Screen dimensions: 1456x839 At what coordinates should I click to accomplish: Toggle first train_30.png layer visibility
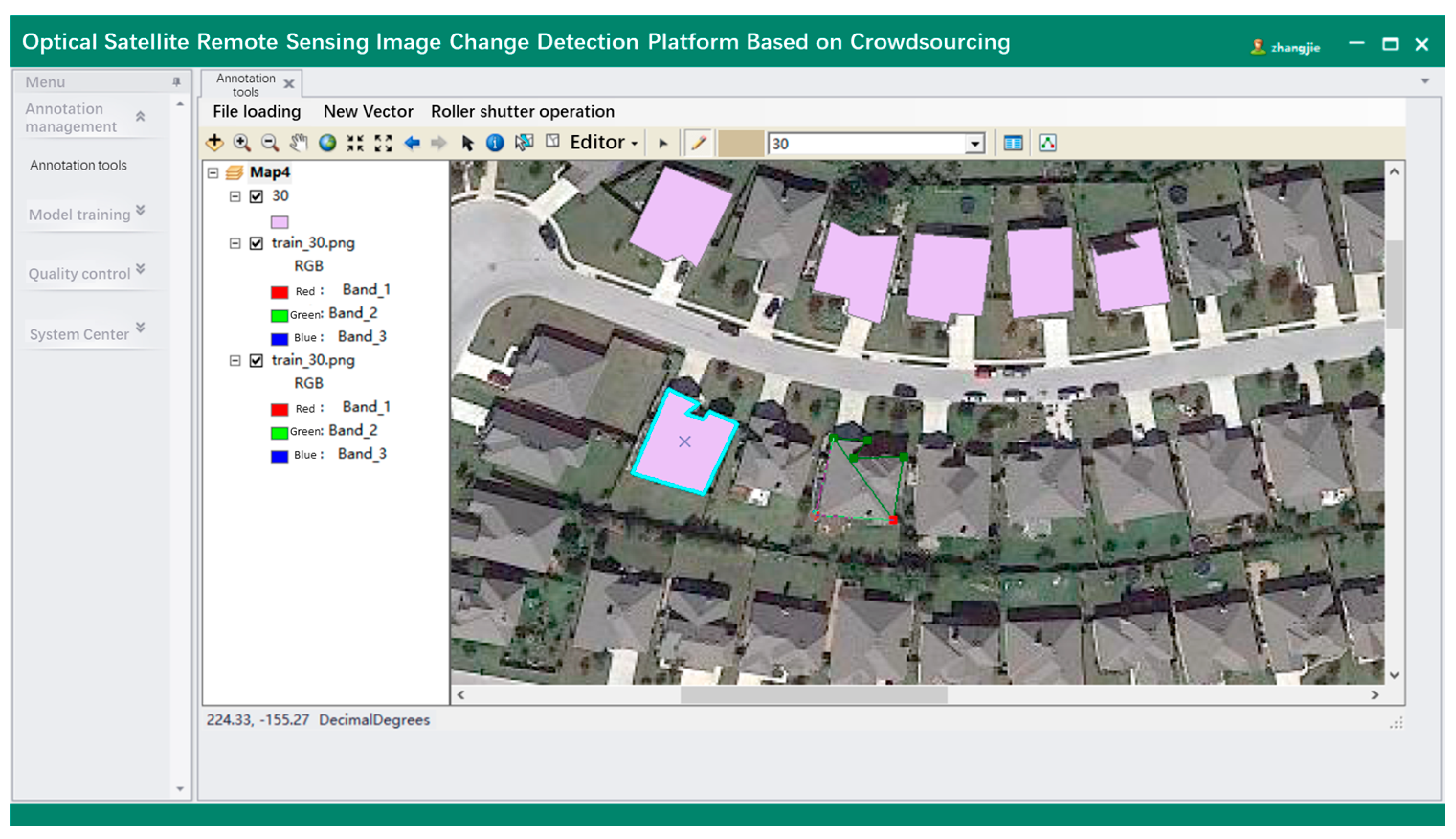[x=256, y=243]
